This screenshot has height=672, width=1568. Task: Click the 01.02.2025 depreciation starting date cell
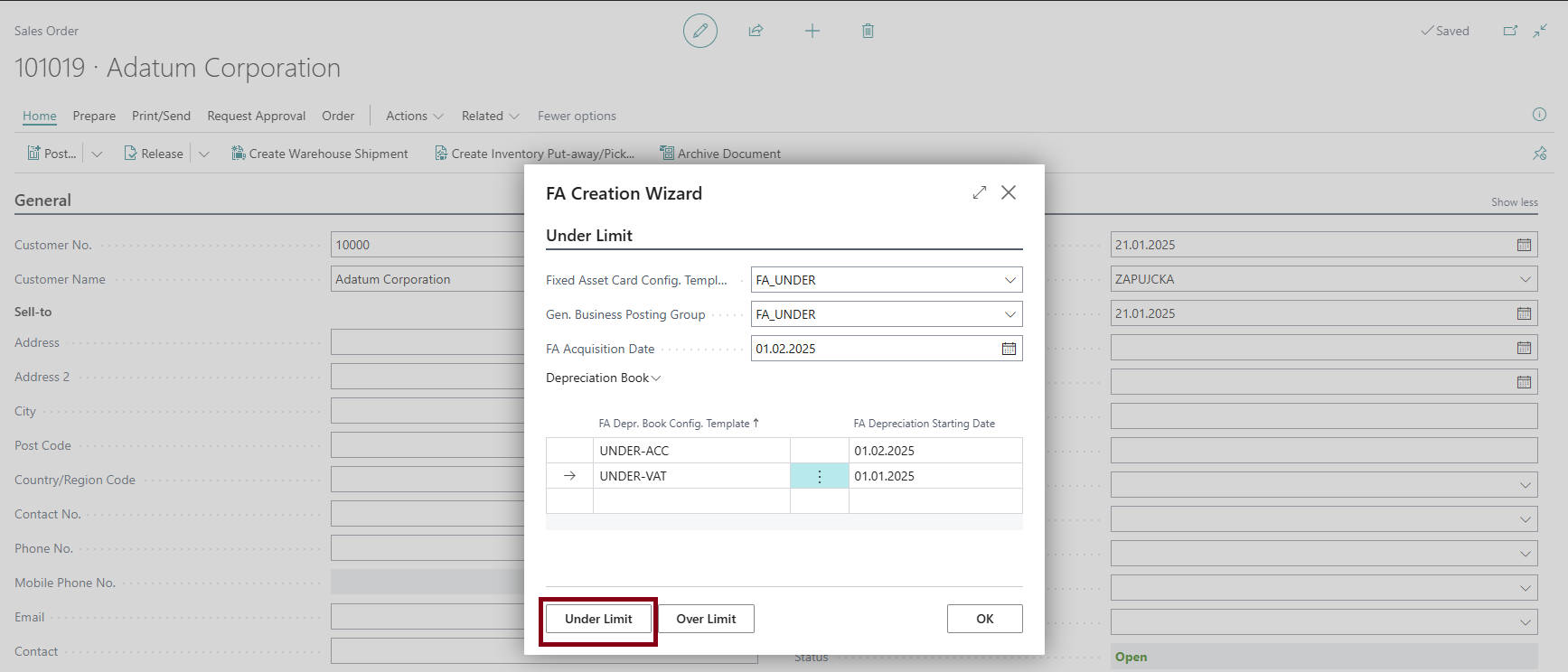pos(935,451)
